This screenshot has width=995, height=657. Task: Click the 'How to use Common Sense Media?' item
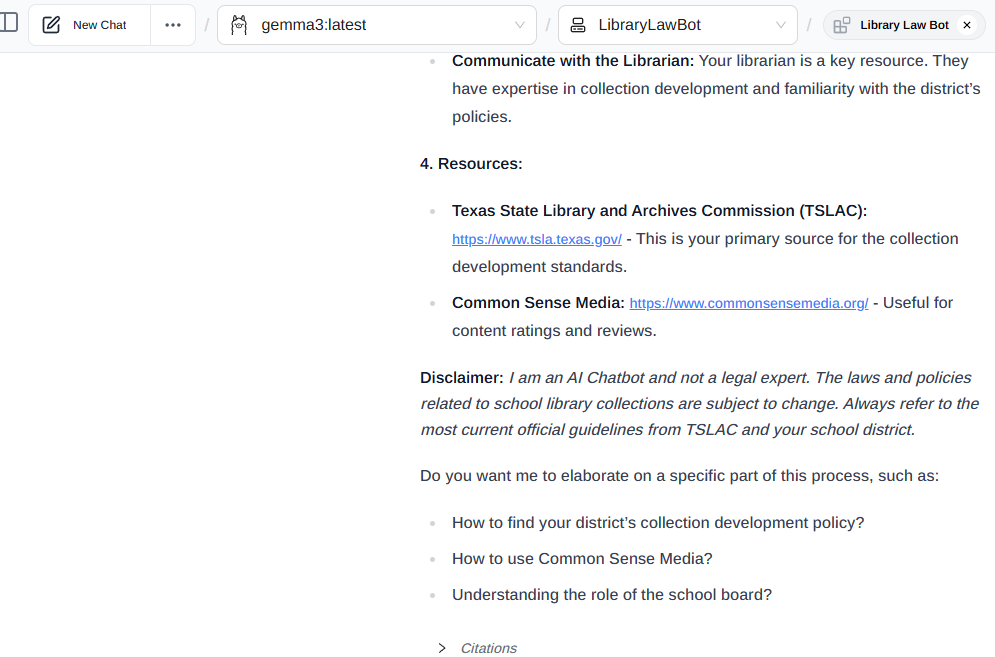(x=581, y=558)
